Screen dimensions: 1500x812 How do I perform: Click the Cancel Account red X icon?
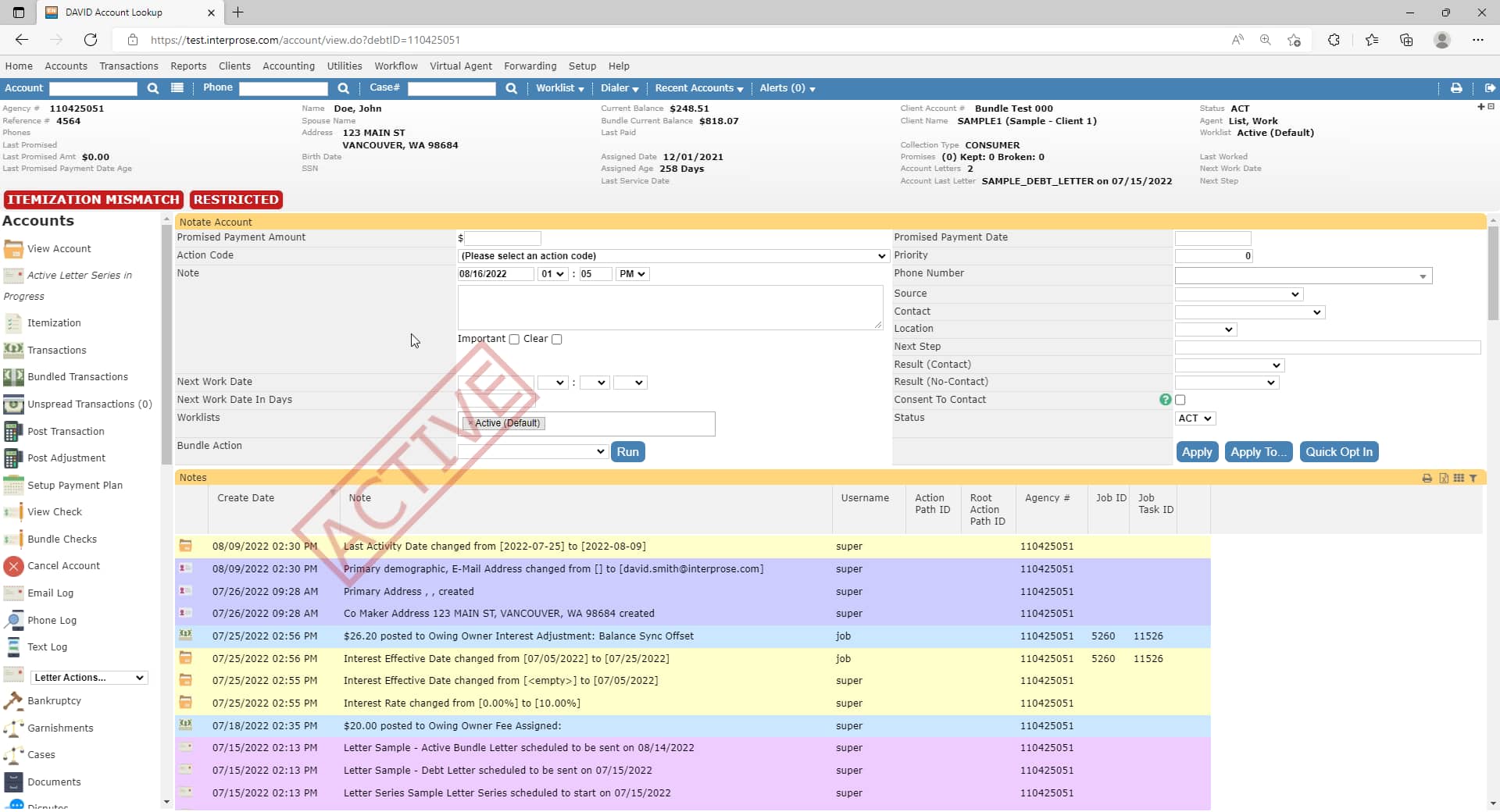12,566
